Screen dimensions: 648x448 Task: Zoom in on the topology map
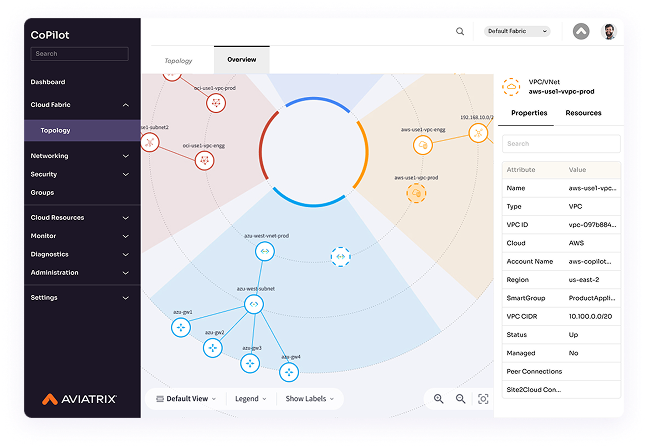point(438,399)
